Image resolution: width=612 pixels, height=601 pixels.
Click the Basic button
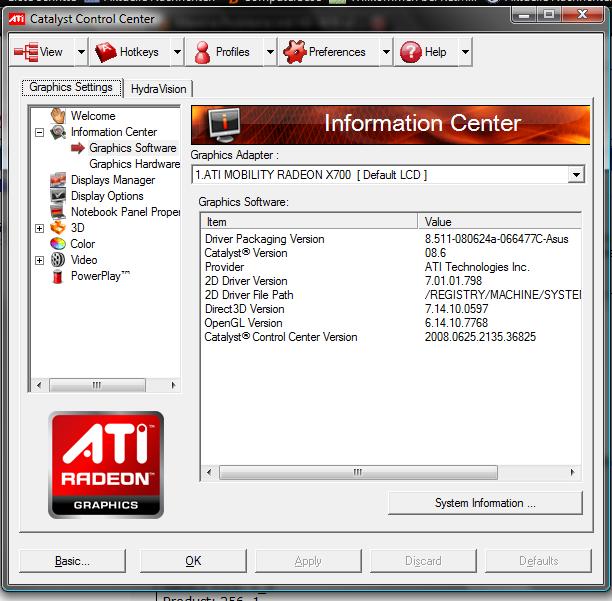tap(73, 561)
